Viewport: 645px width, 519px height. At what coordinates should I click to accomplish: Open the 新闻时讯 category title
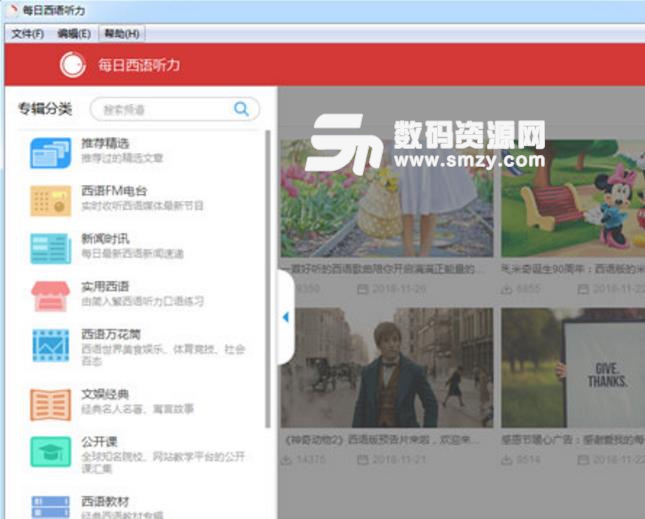point(105,239)
